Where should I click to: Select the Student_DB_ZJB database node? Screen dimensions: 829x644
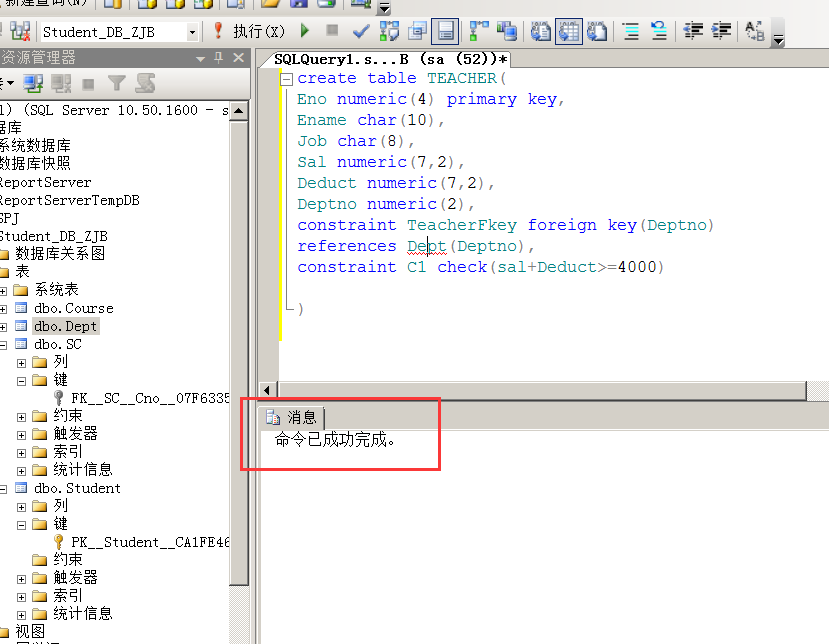(x=53, y=236)
